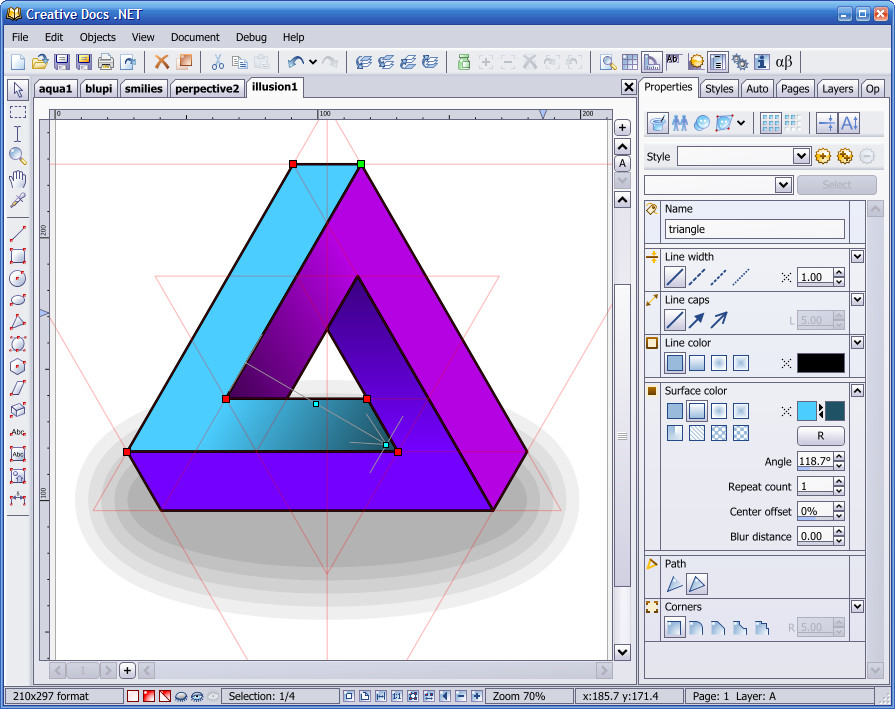
Task: Create a new document
Action: coord(18,62)
